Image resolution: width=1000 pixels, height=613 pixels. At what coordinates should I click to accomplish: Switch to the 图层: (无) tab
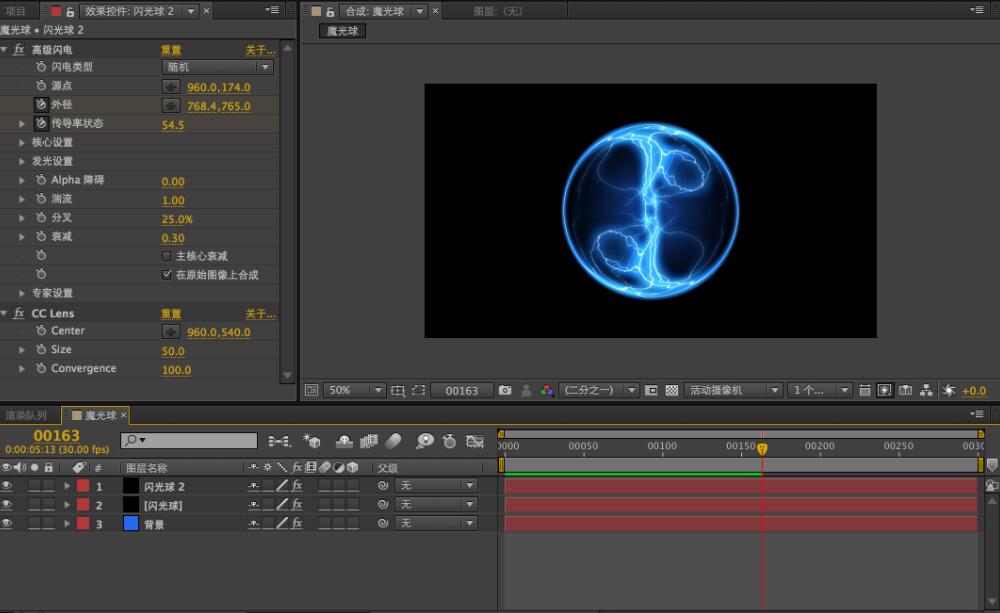[x=498, y=11]
